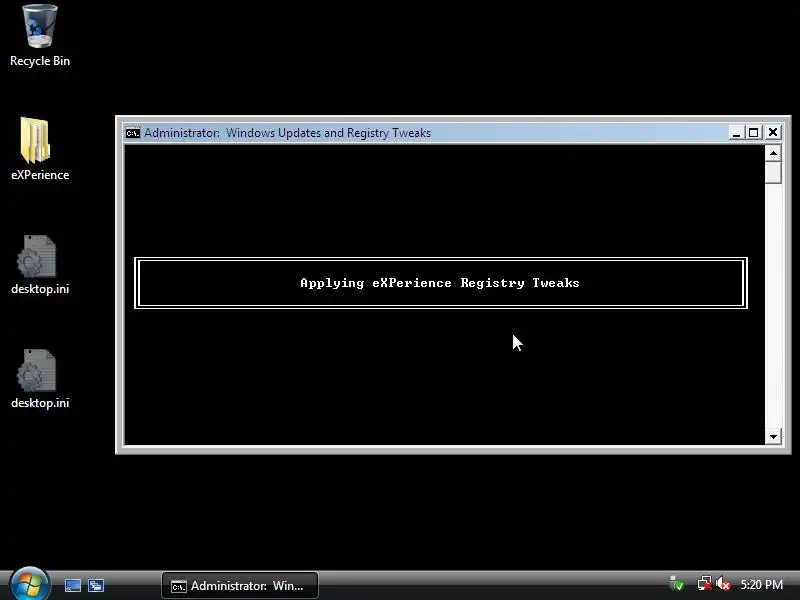The width and height of the screenshot is (800, 600).
Task: Open command prompt window's title bar icon menu
Action: [x=133, y=133]
